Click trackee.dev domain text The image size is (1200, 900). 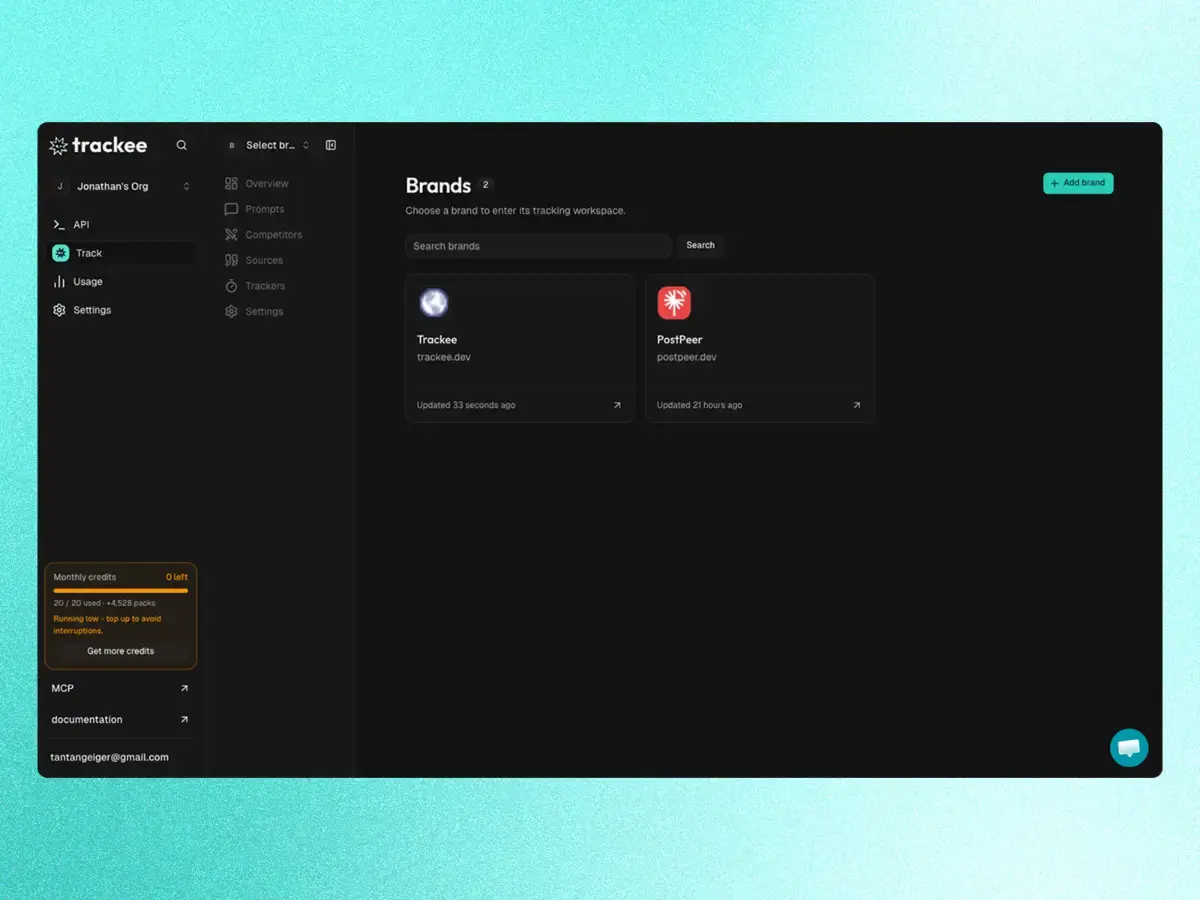[x=444, y=357]
